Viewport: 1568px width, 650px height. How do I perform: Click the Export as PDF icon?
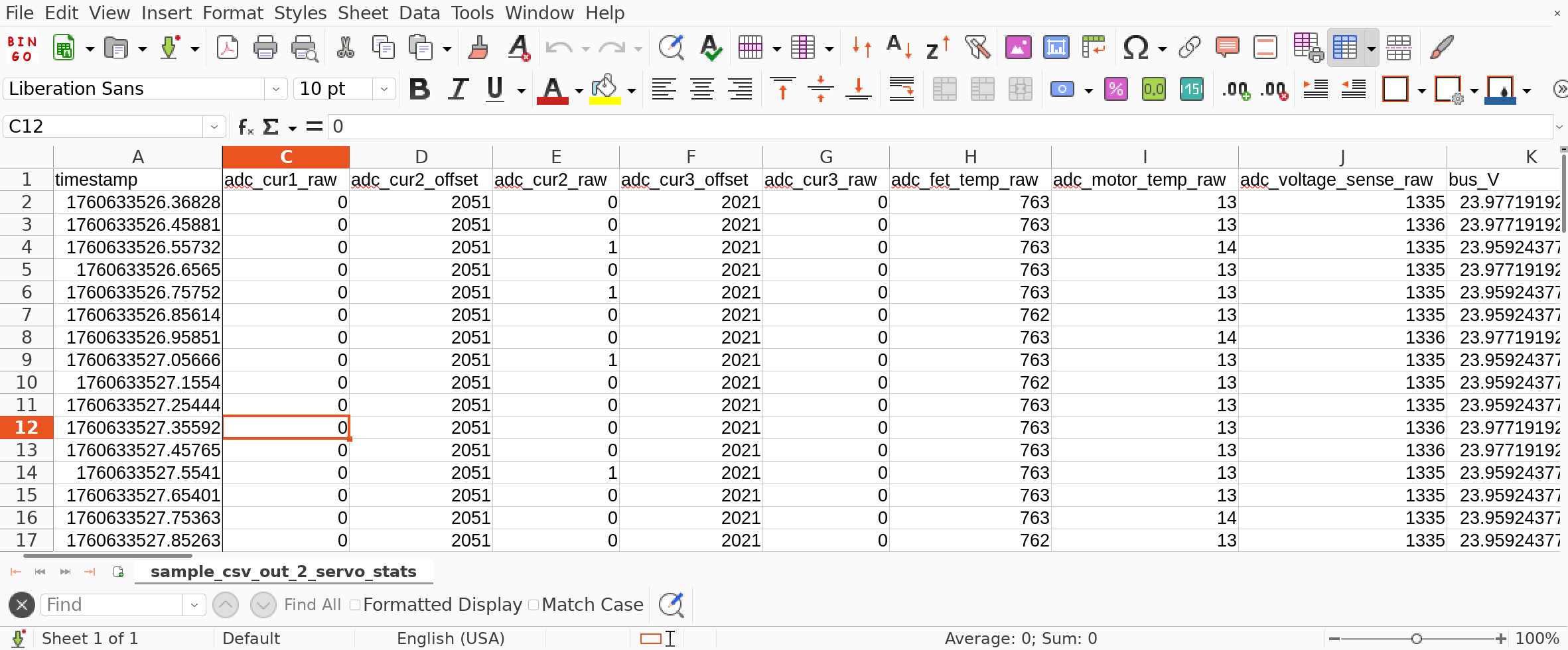pyautogui.click(x=227, y=48)
